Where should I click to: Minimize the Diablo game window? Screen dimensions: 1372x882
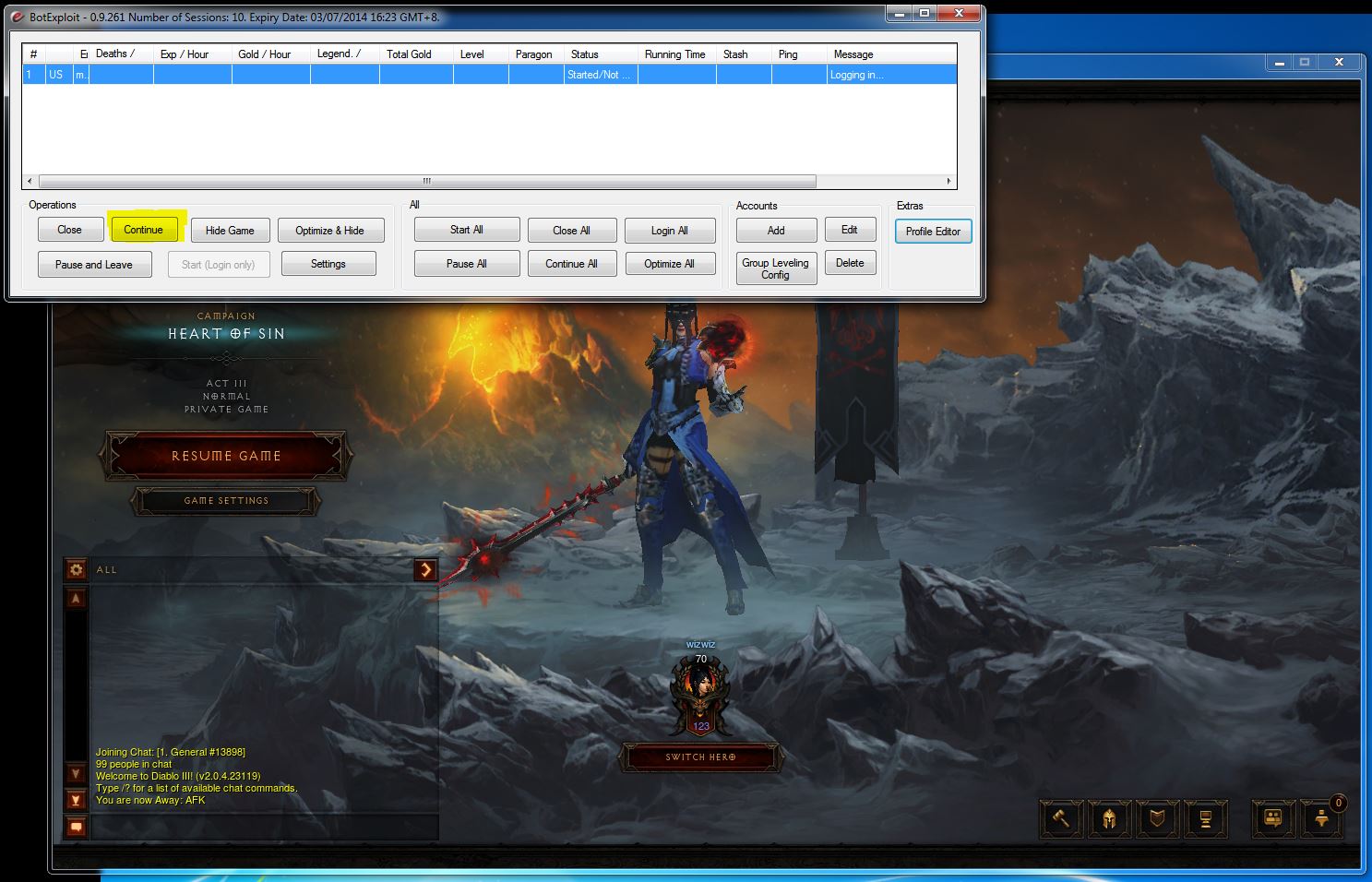[x=1280, y=63]
